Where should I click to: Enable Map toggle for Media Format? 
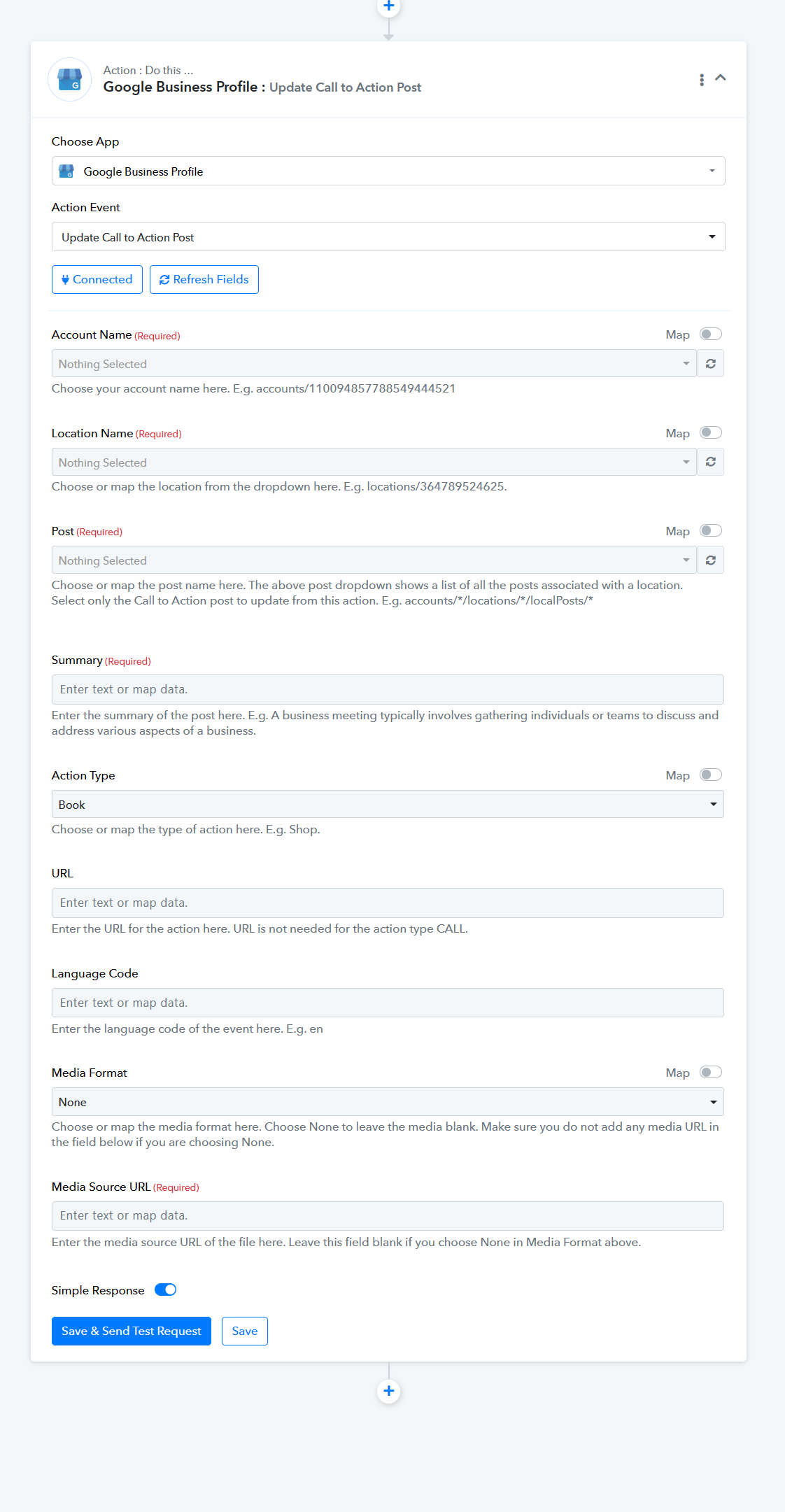point(711,1073)
